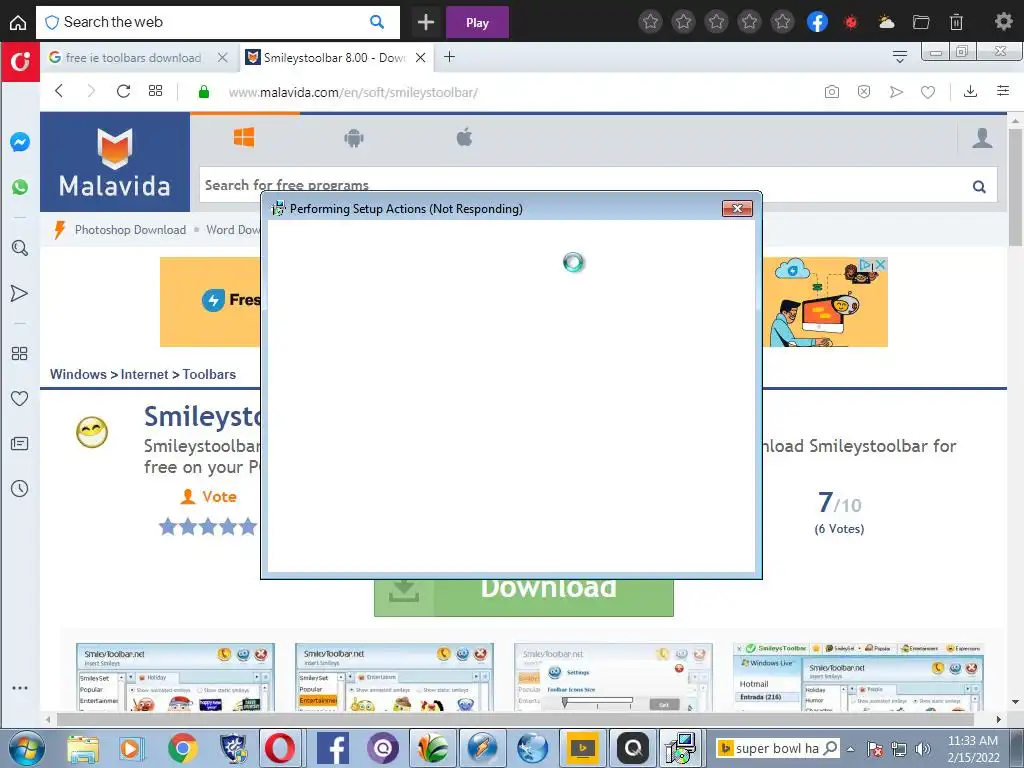Image resolution: width=1024 pixels, height=768 pixels.
Task: Select the Android platform icon on Malavida
Action: coord(354,138)
